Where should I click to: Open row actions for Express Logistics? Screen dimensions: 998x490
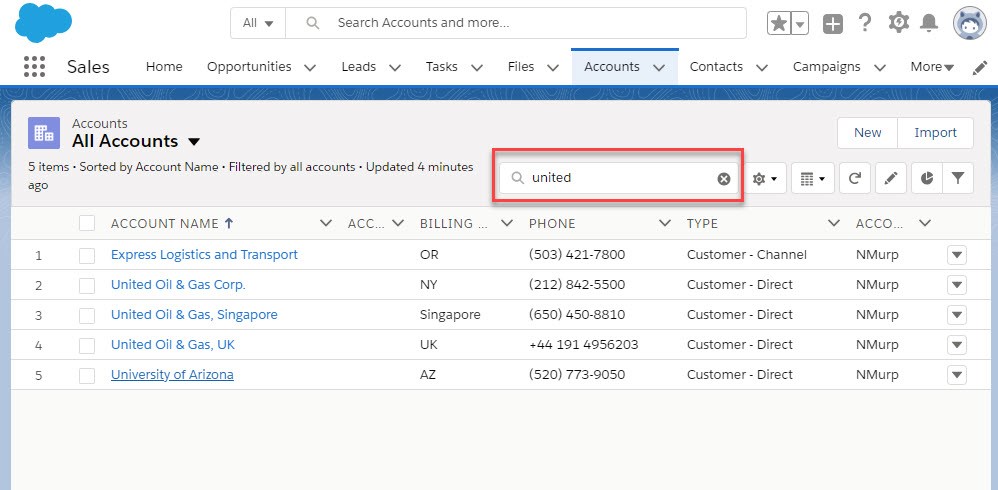point(957,256)
